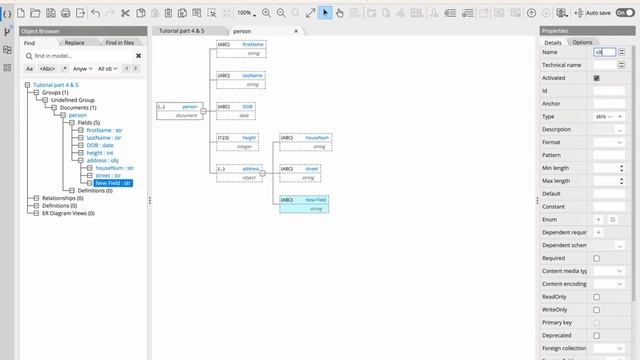Viewport: 640px width, 360px height.
Task: Copy the selected object
Action: coord(140,13)
